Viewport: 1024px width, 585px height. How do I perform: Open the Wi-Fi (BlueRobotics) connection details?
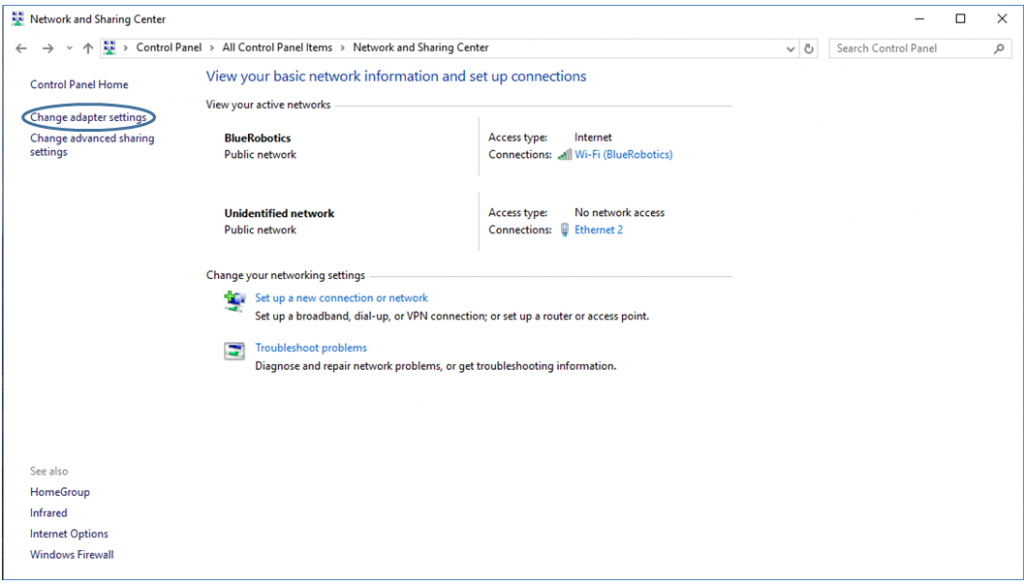click(x=622, y=155)
